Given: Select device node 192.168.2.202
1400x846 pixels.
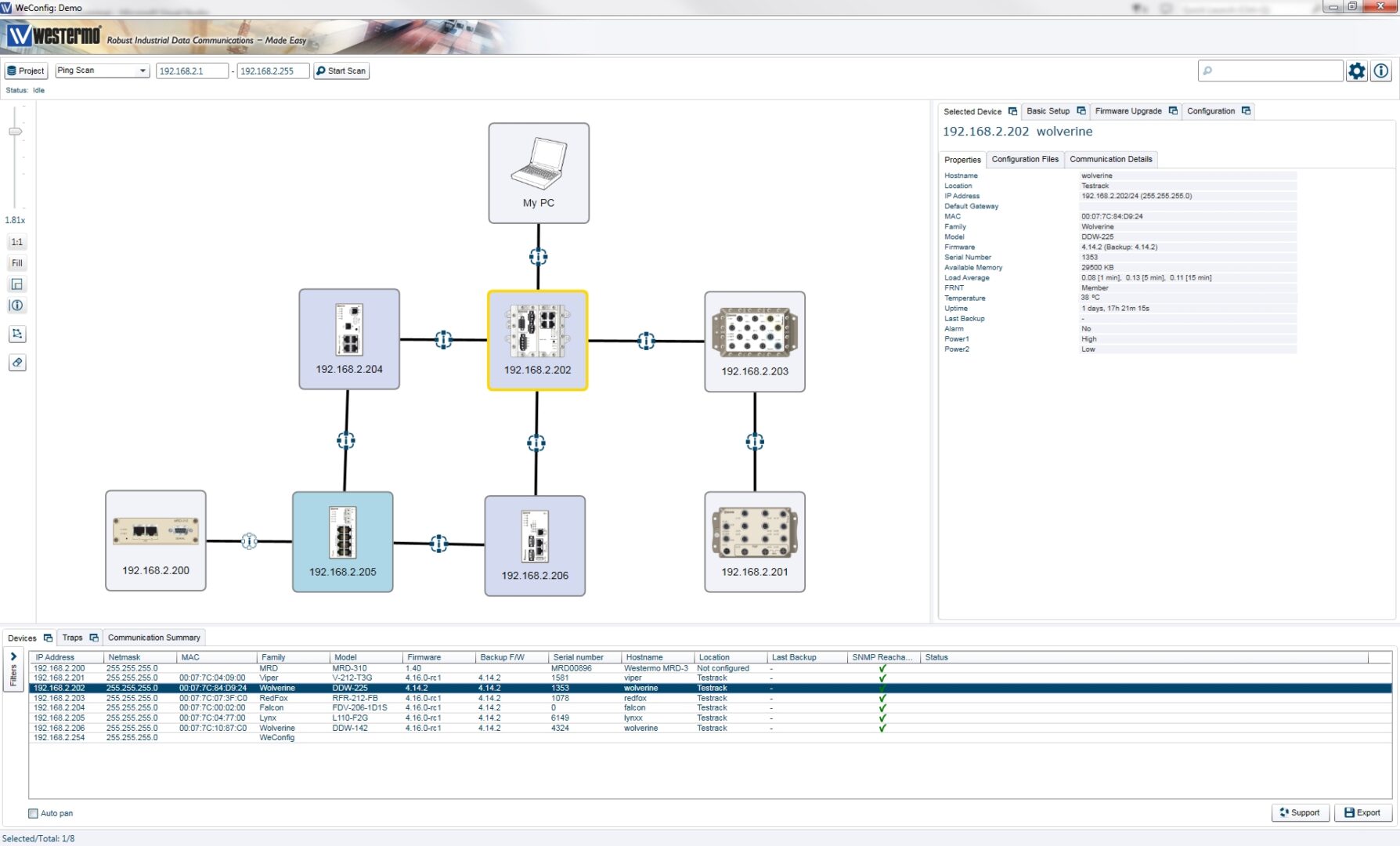Looking at the screenshot, I should point(537,341).
